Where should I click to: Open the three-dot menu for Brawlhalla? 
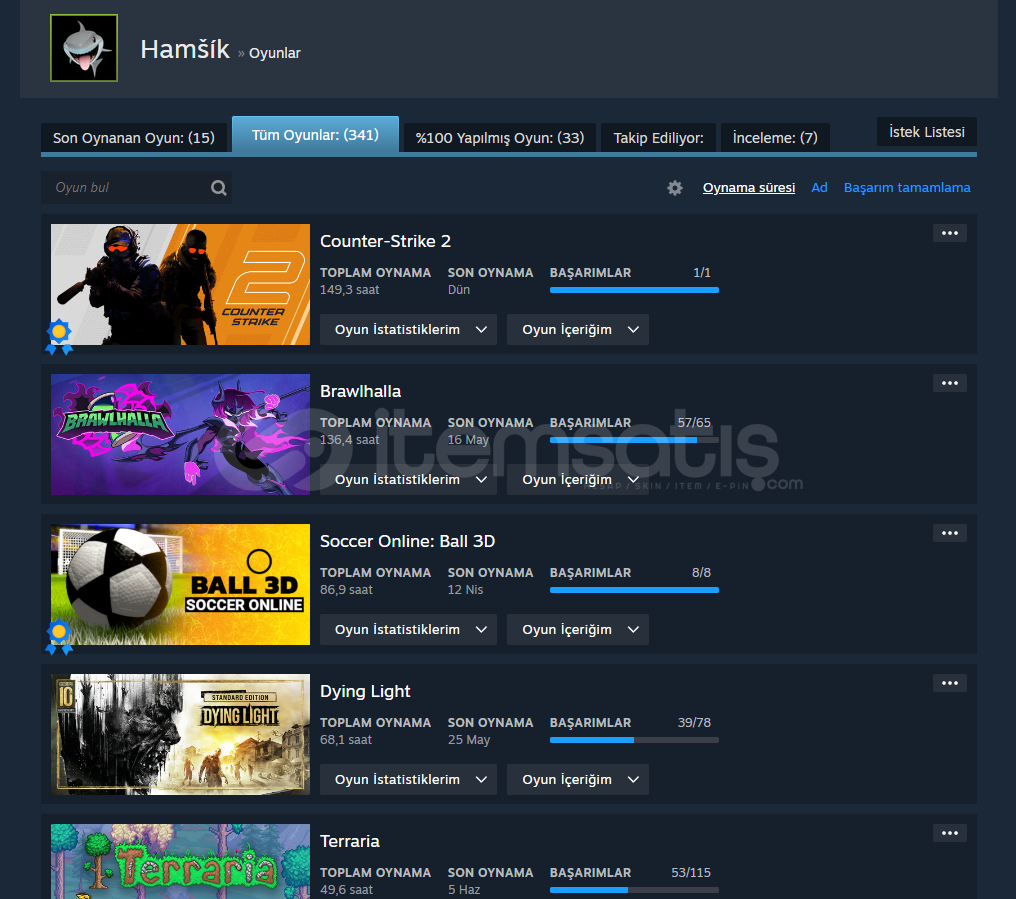(x=950, y=383)
